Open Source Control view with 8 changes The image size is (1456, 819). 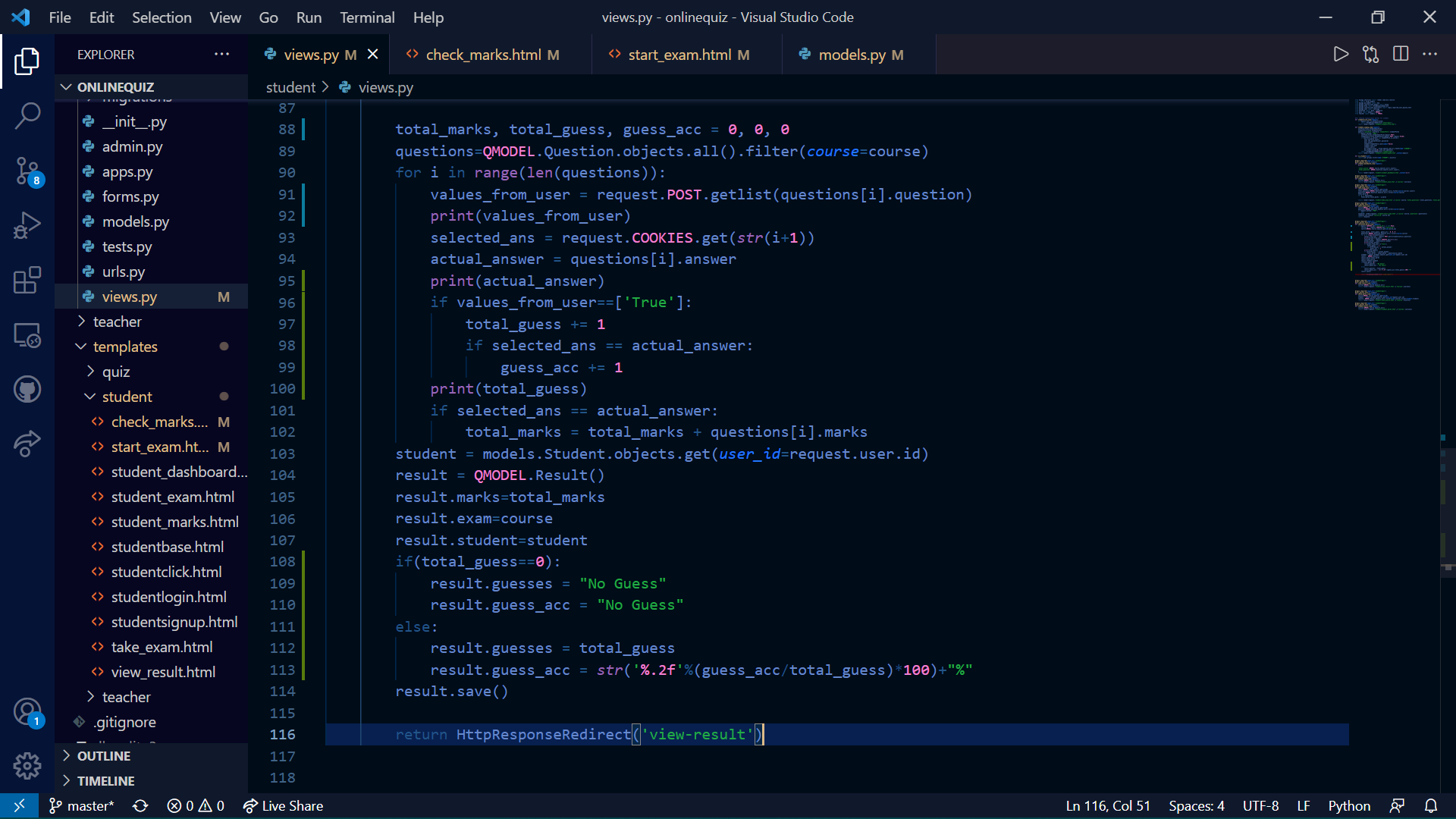[27, 171]
